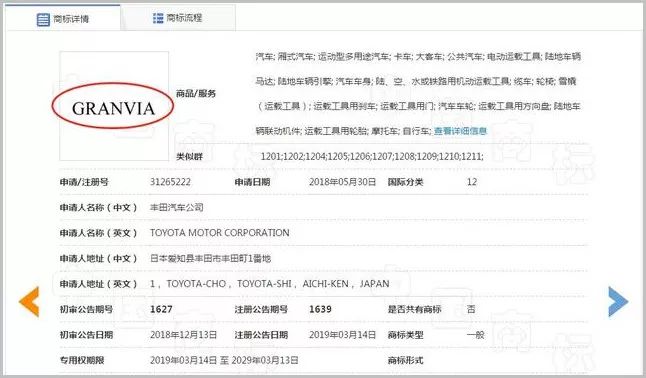The height and width of the screenshot is (378, 646).
Task: Click the 国际分类 label
Action: 405,182
